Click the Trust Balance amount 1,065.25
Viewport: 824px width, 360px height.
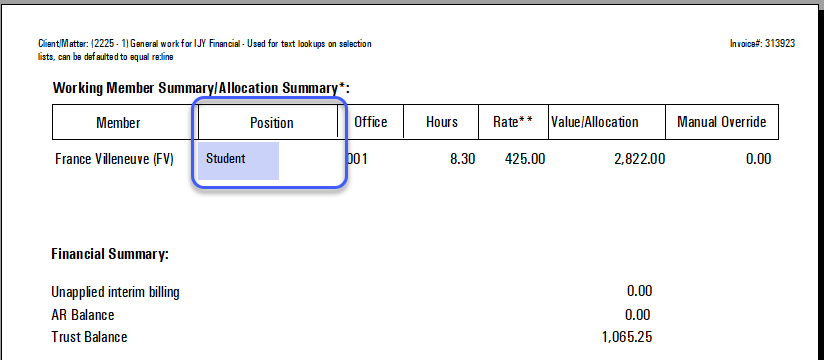pyautogui.click(x=627, y=337)
